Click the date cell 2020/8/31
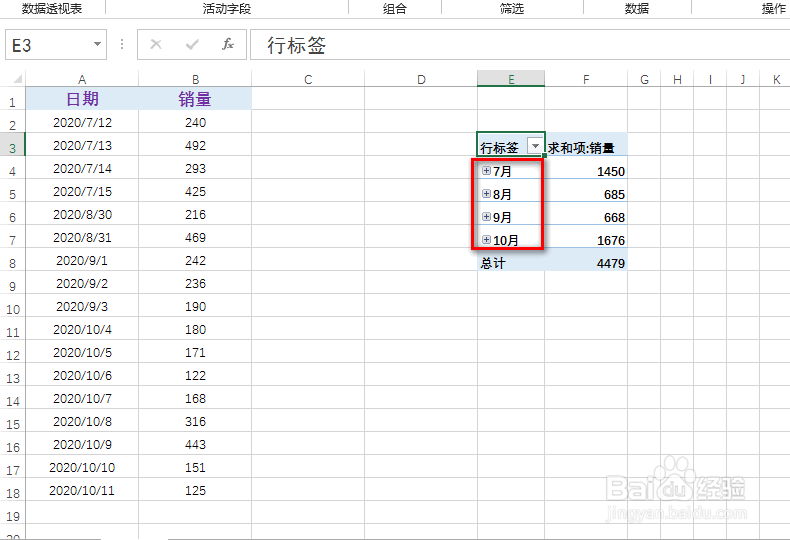Viewport: 790px width, 540px height. 82,237
